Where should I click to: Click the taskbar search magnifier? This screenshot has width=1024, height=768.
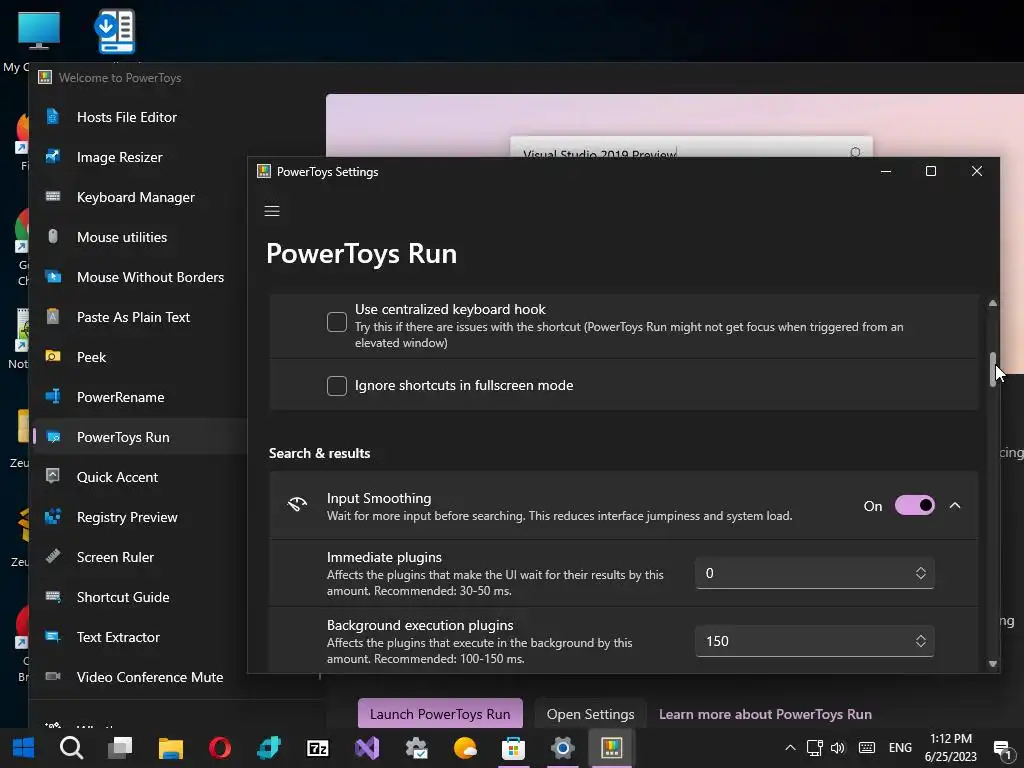coord(71,748)
